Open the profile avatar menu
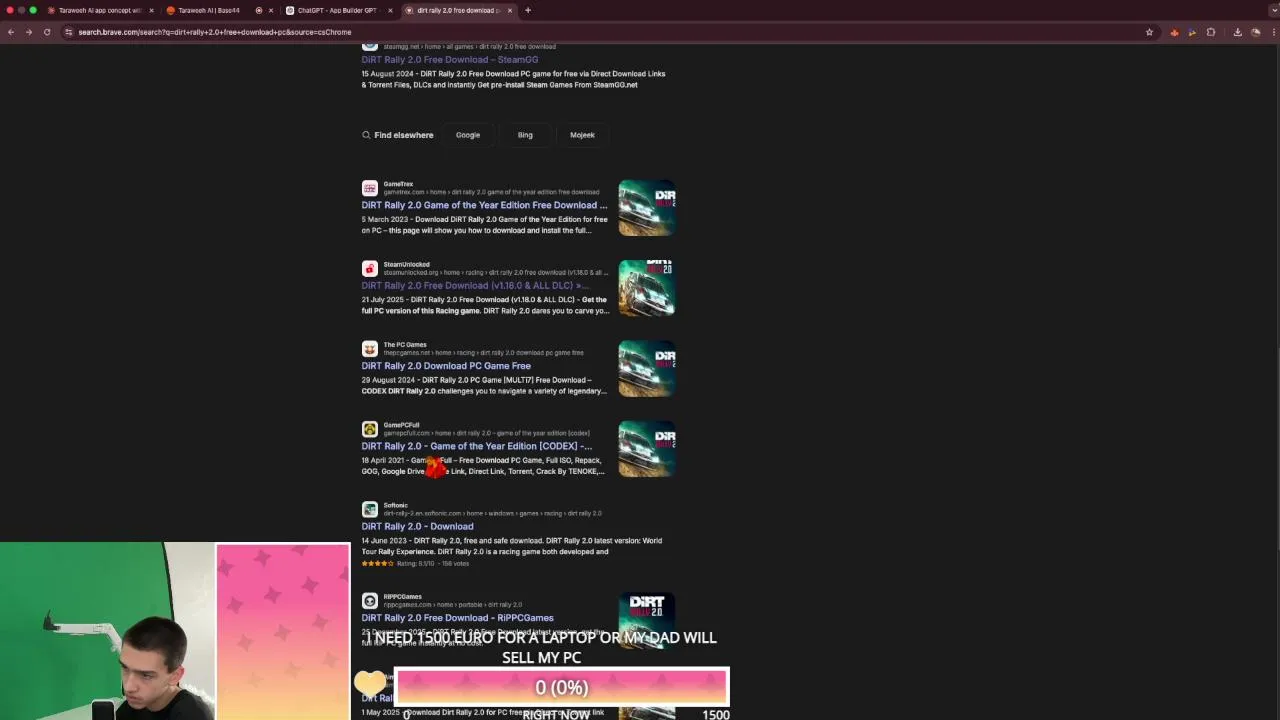This screenshot has width=1280, height=720. point(1256,32)
